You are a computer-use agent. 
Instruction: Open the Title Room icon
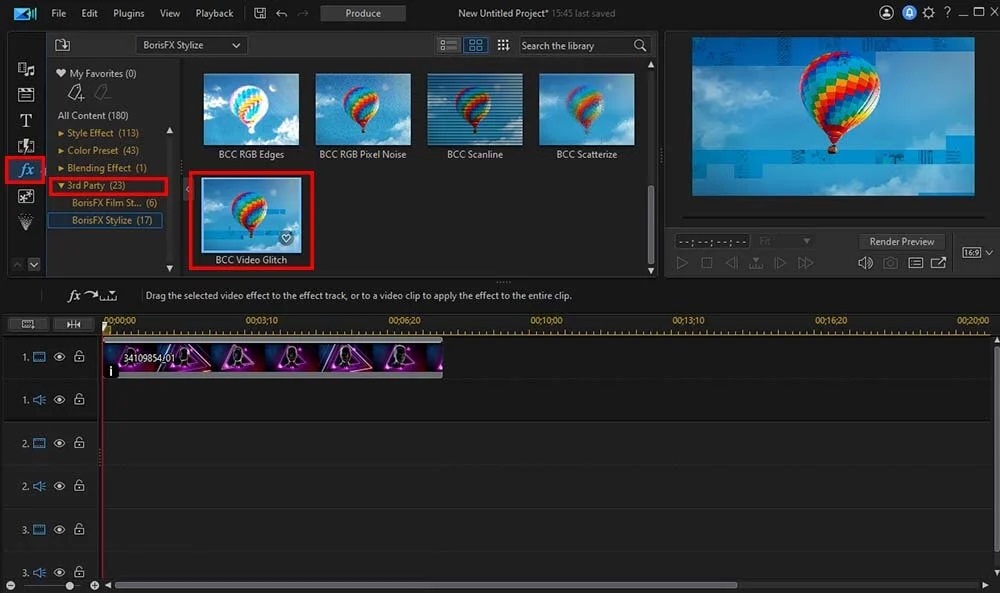click(x=26, y=120)
